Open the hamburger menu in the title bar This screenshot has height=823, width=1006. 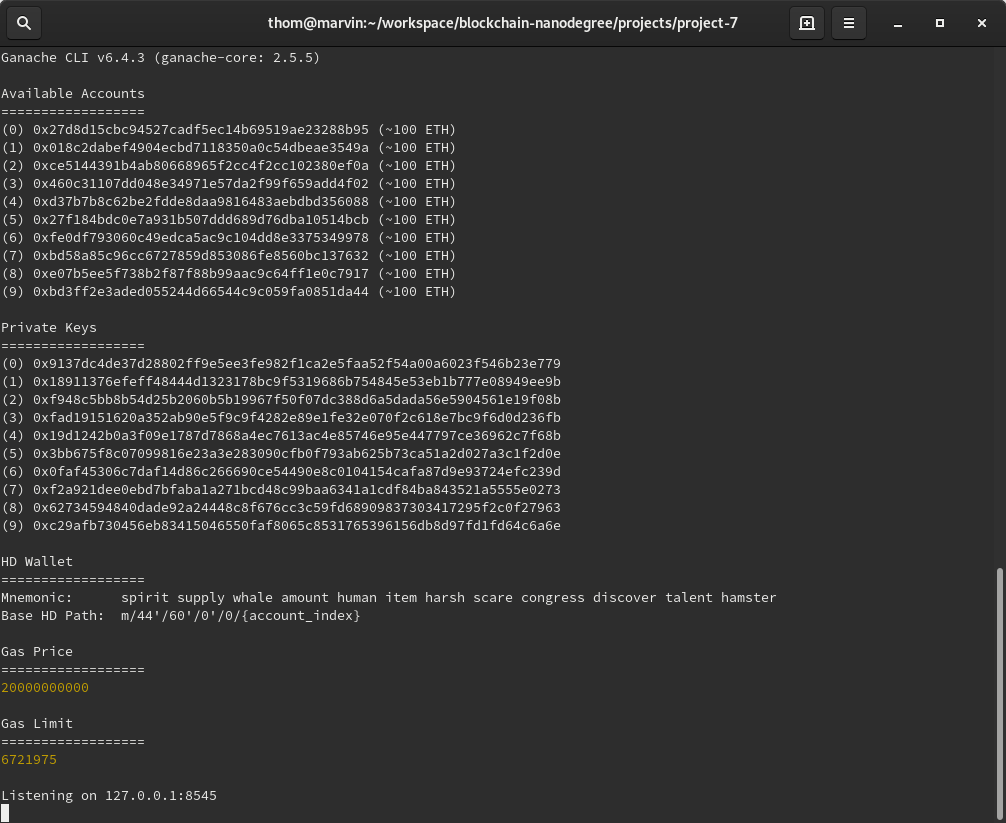pyautogui.click(x=849, y=23)
